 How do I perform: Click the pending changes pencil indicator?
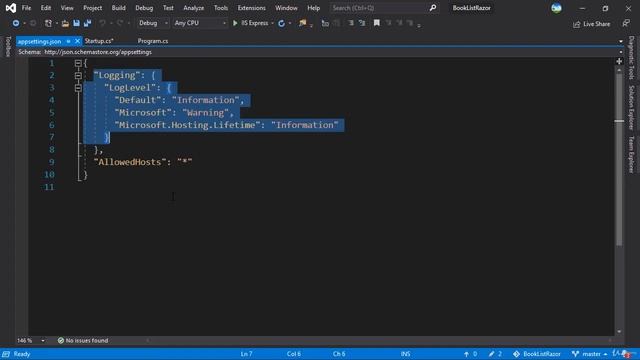(495, 354)
